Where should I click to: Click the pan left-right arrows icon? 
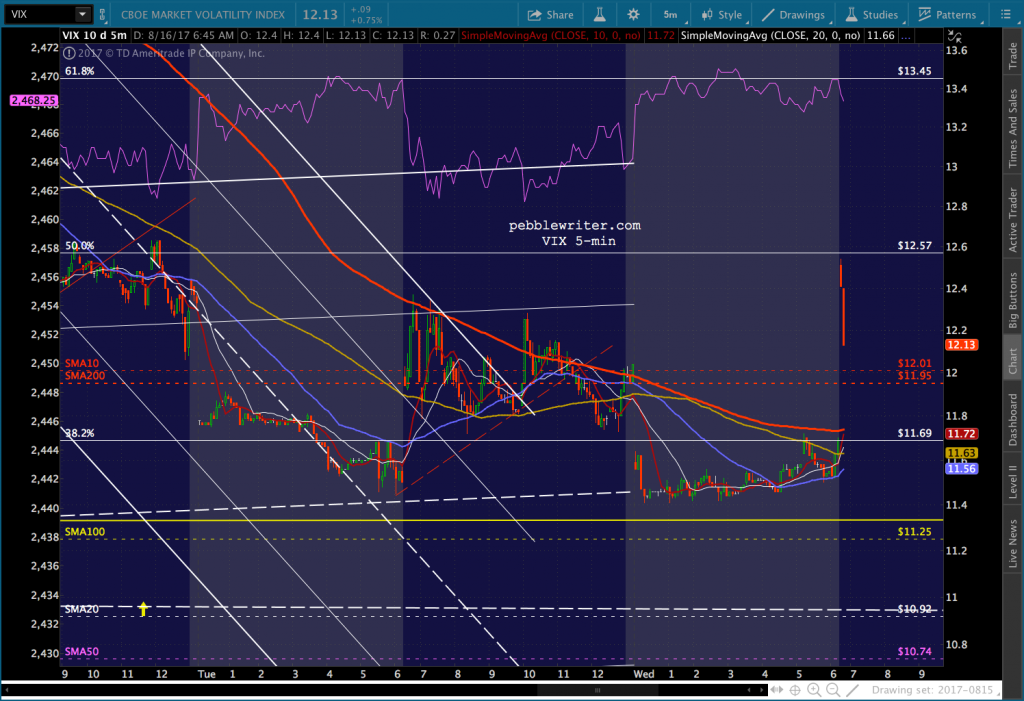coord(776,690)
